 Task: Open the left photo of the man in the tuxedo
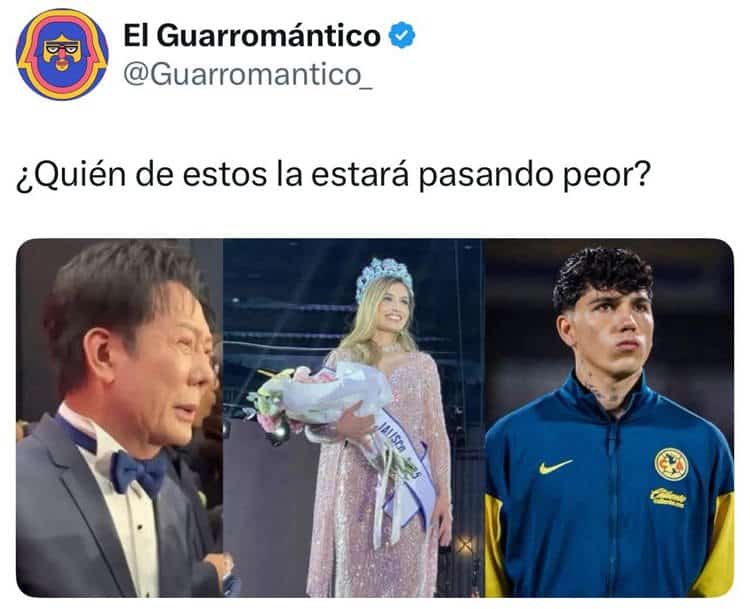[x=120, y=418]
